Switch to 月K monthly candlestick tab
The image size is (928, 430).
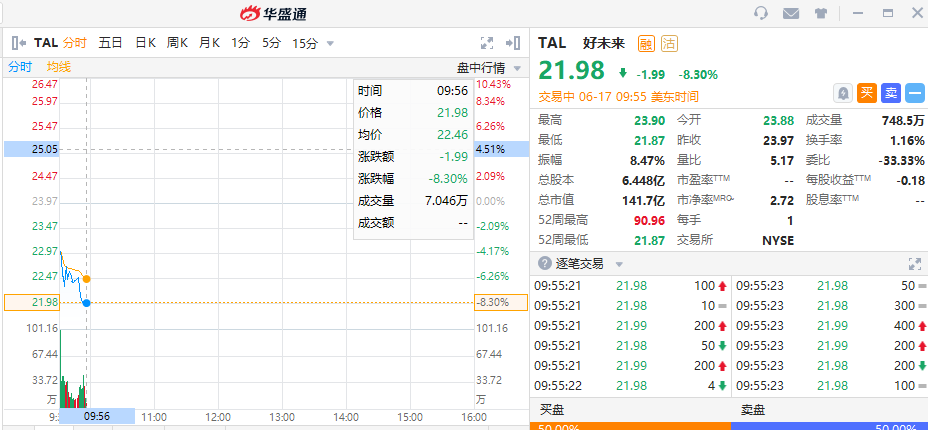pyautogui.click(x=209, y=43)
